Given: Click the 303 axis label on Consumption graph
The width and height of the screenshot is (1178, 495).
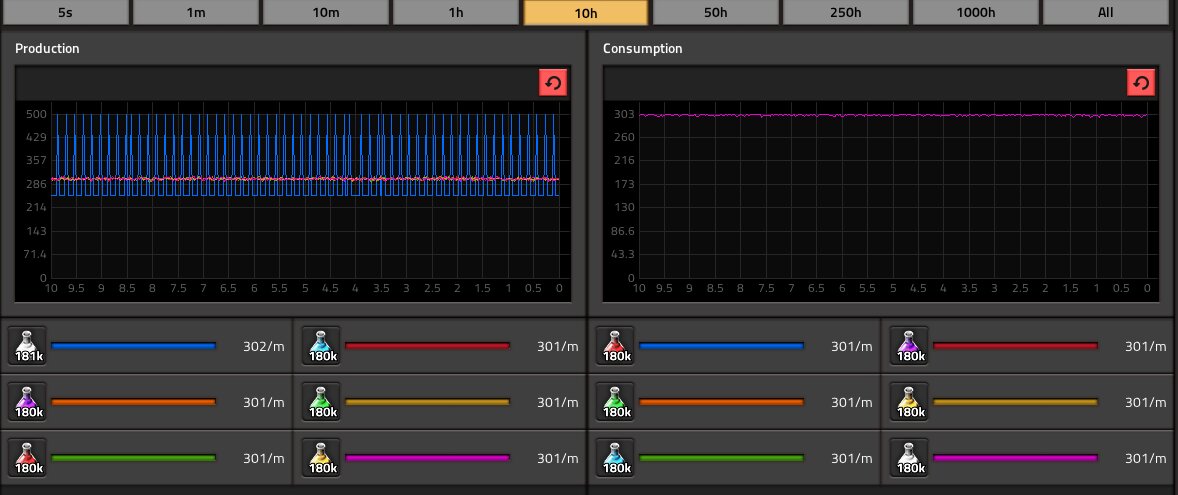Looking at the screenshot, I should [x=625, y=114].
